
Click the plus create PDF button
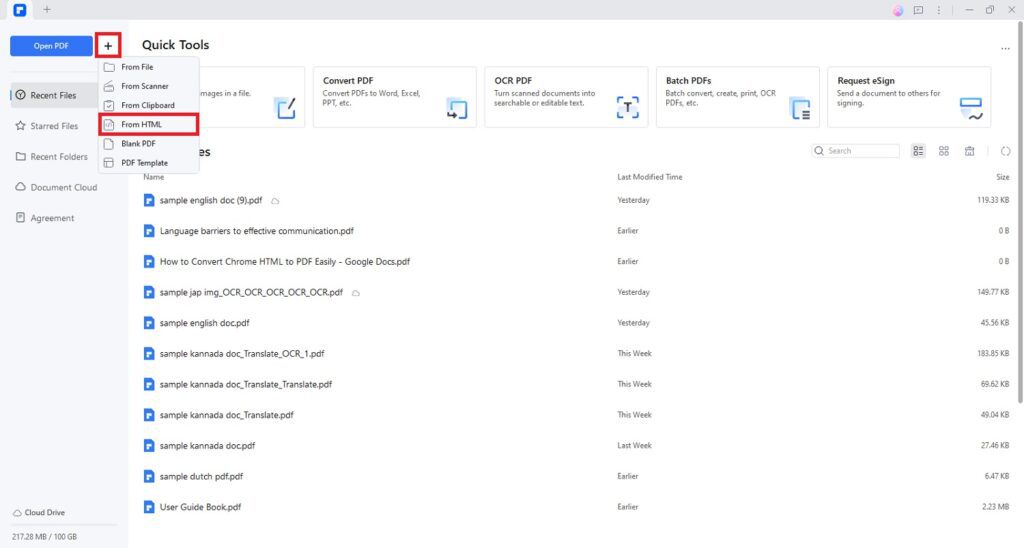click(x=108, y=46)
